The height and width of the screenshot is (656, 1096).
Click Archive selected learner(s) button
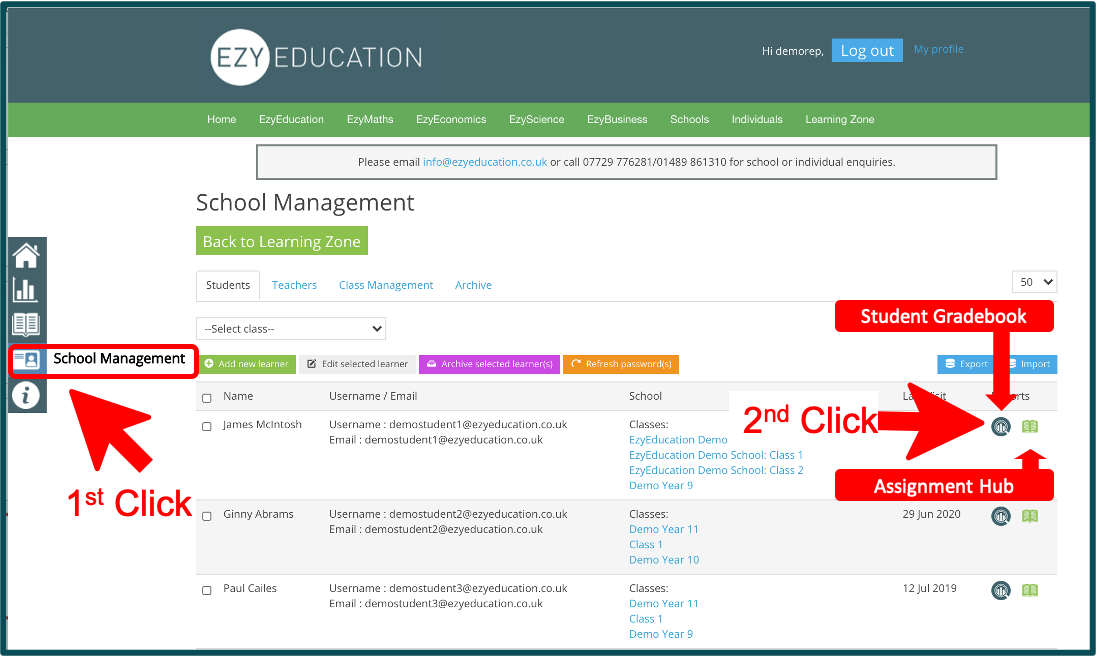tap(489, 364)
